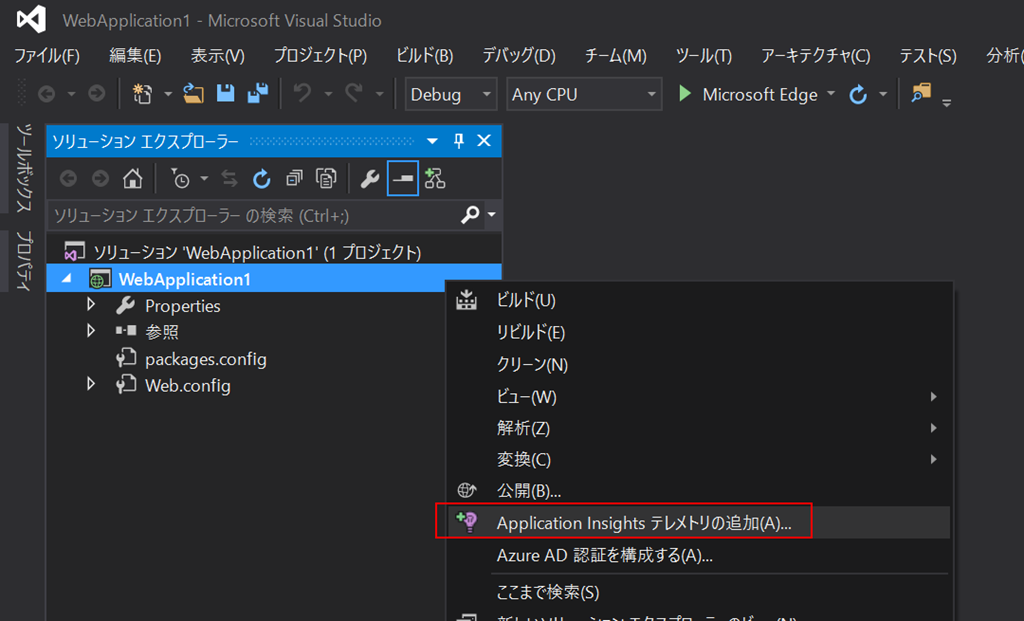1024x621 pixels.
Task: Open the Any CPU platform dropdown
Action: [584, 94]
